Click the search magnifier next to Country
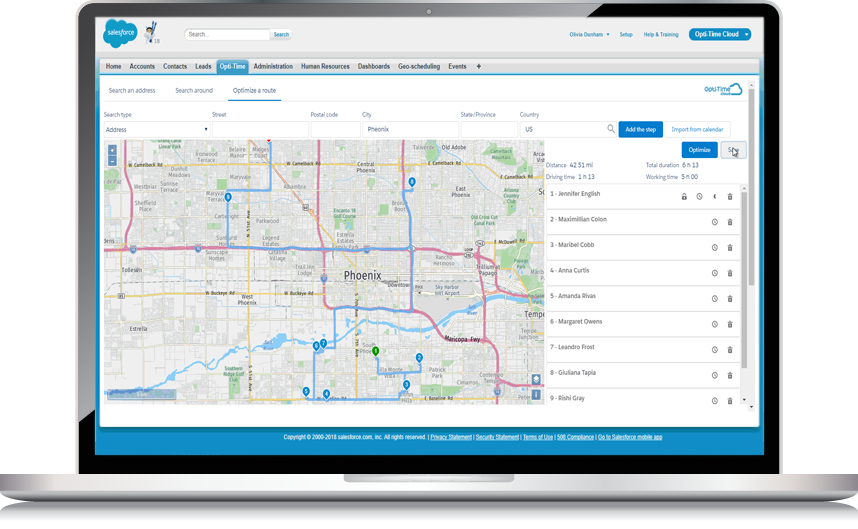858x529 pixels. pos(611,129)
